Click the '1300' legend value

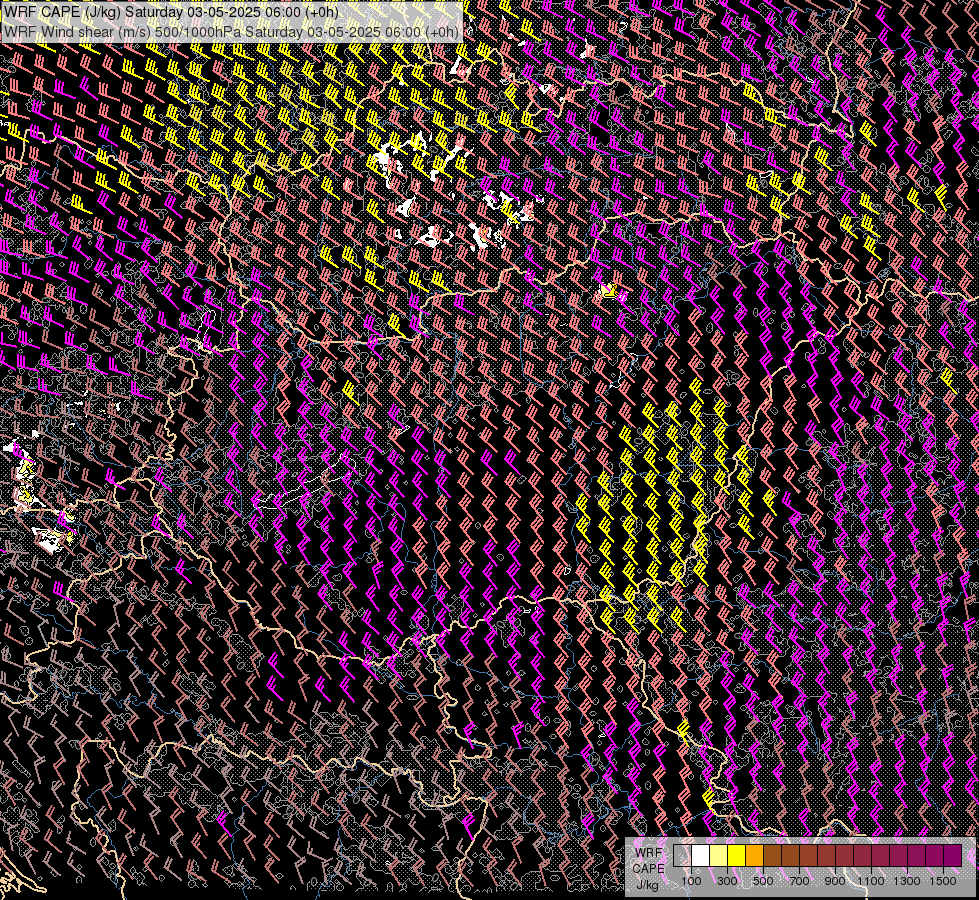(x=907, y=881)
